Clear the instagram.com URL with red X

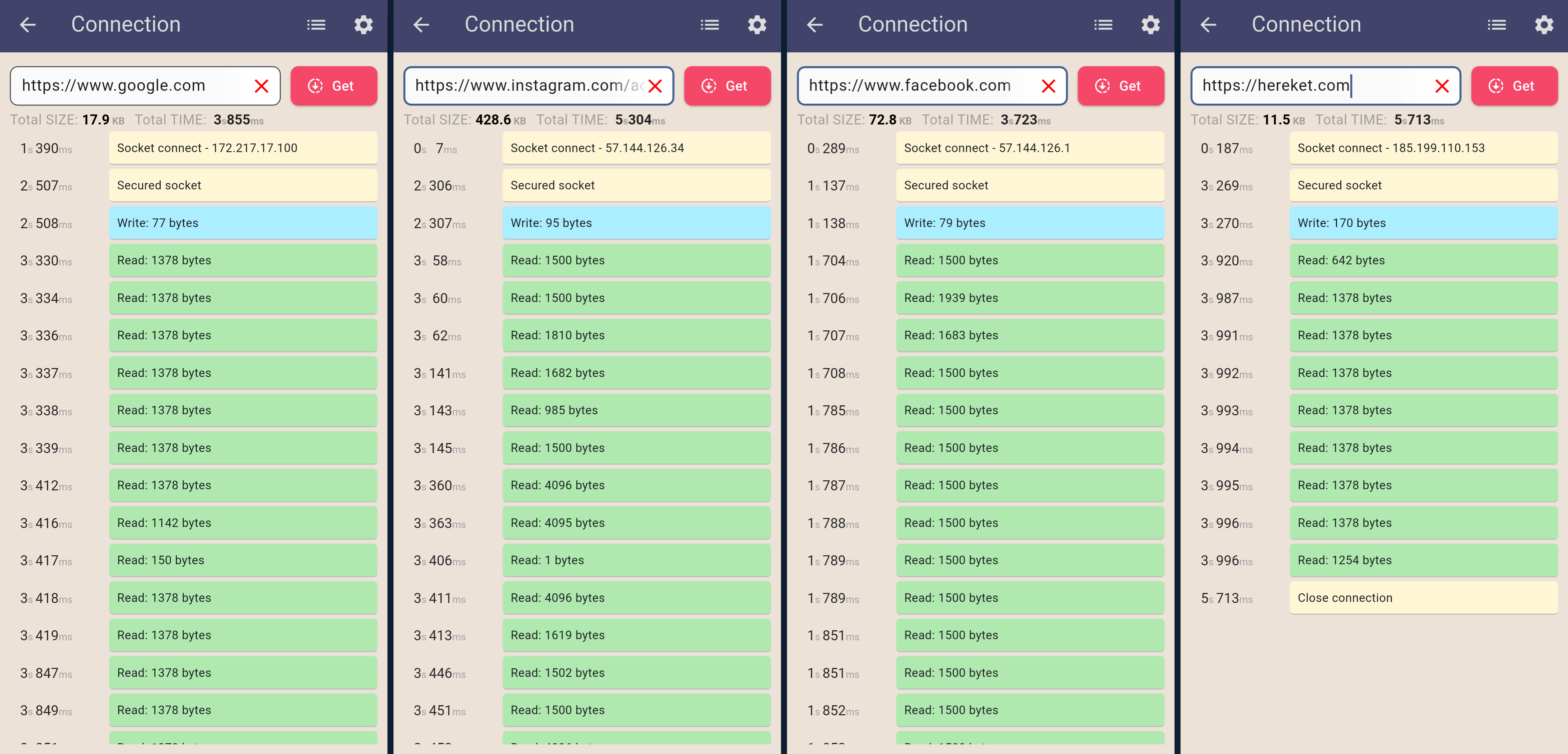coord(655,86)
